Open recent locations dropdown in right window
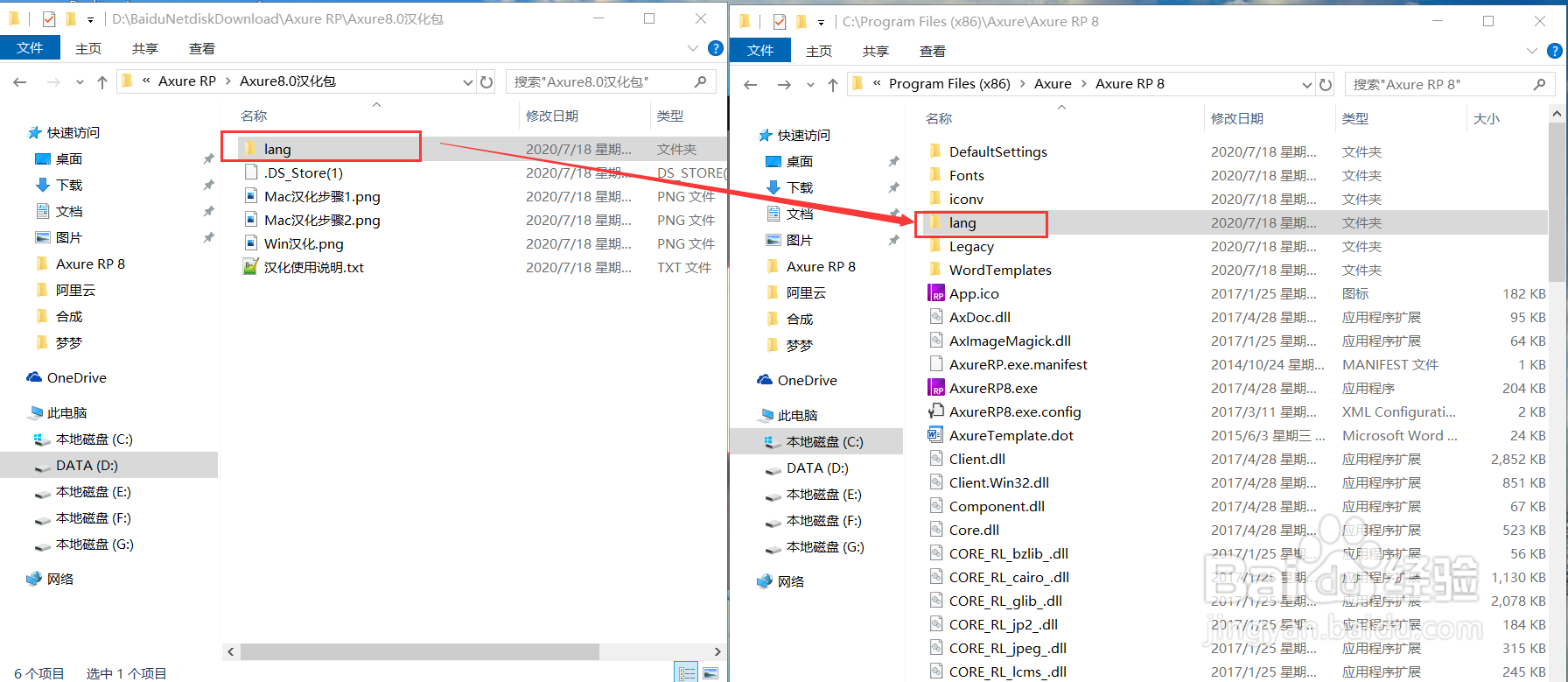The height and width of the screenshot is (682, 1568). pos(810,85)
